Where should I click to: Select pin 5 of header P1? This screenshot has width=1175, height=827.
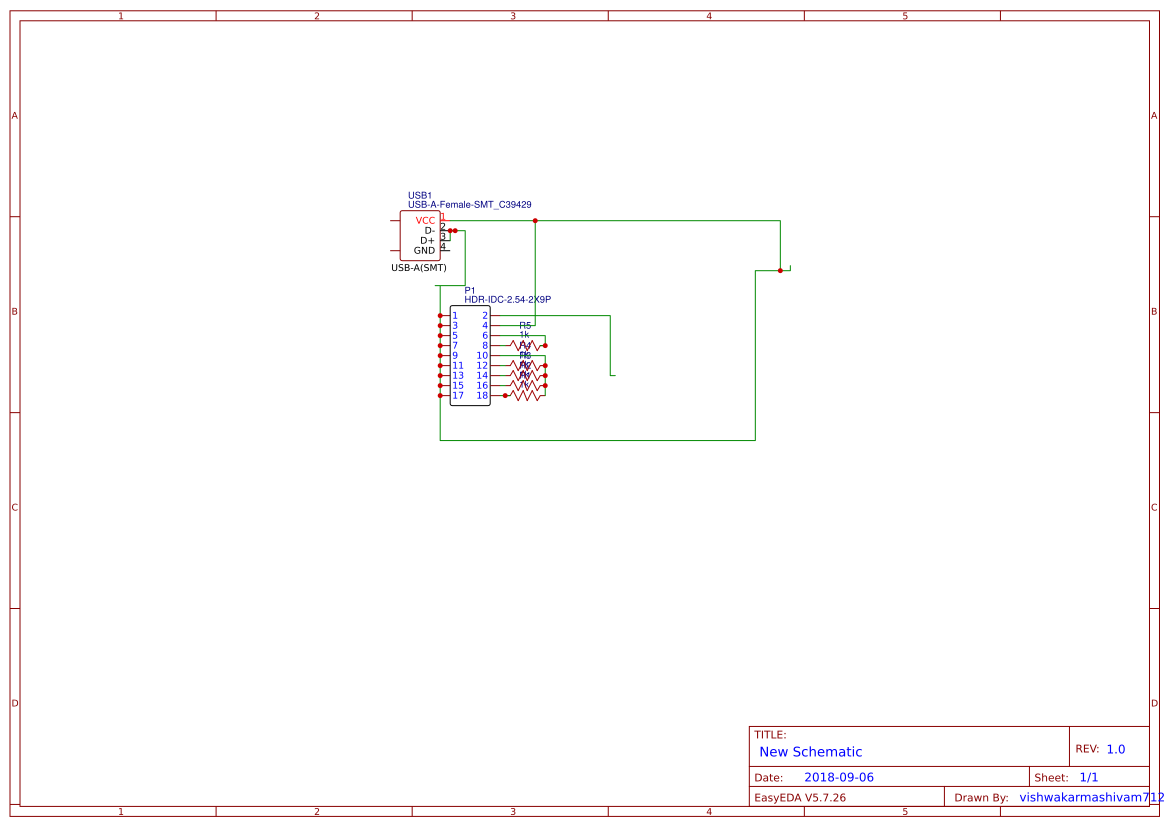point(455,336)
